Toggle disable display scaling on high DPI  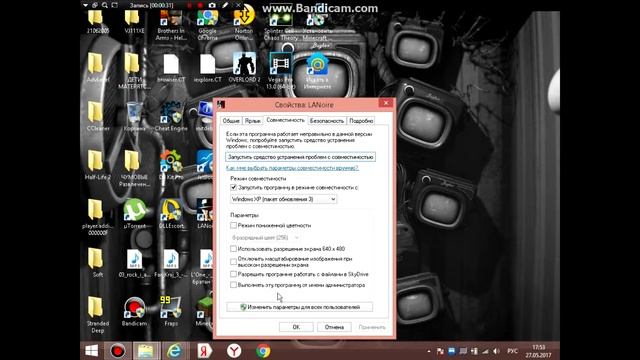pyautogui.click(x=233, y=262)
